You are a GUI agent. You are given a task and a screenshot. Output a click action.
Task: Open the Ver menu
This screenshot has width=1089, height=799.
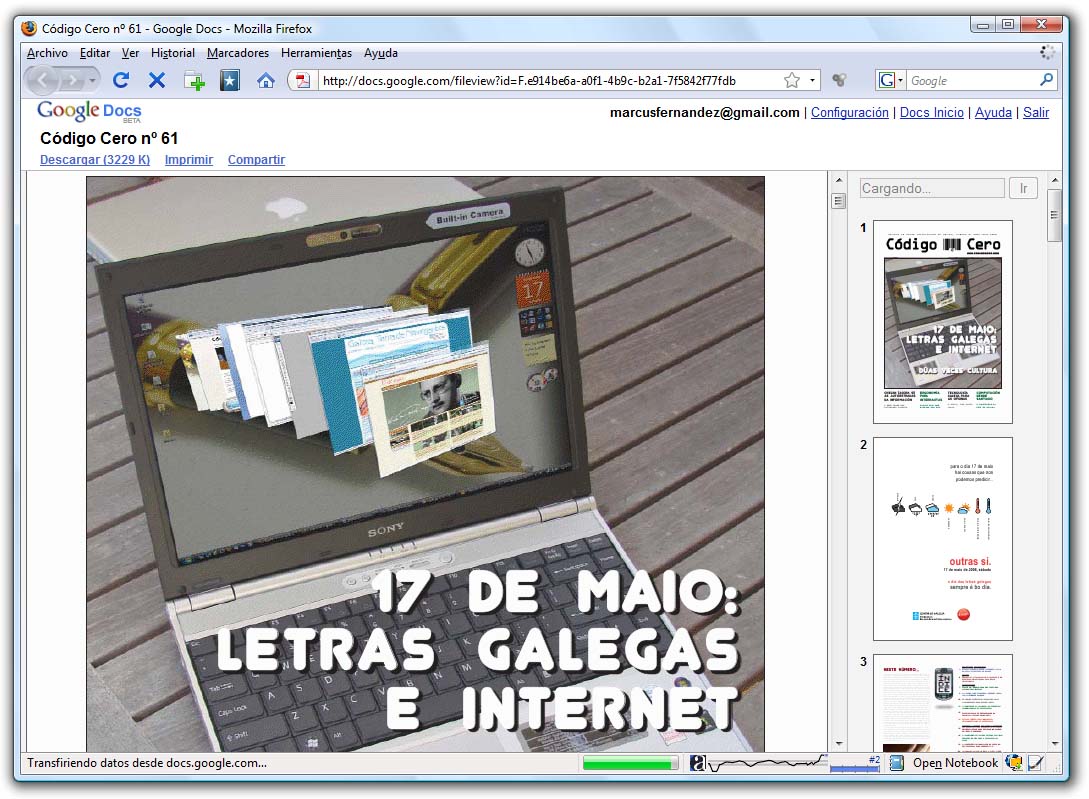(130, 53)
